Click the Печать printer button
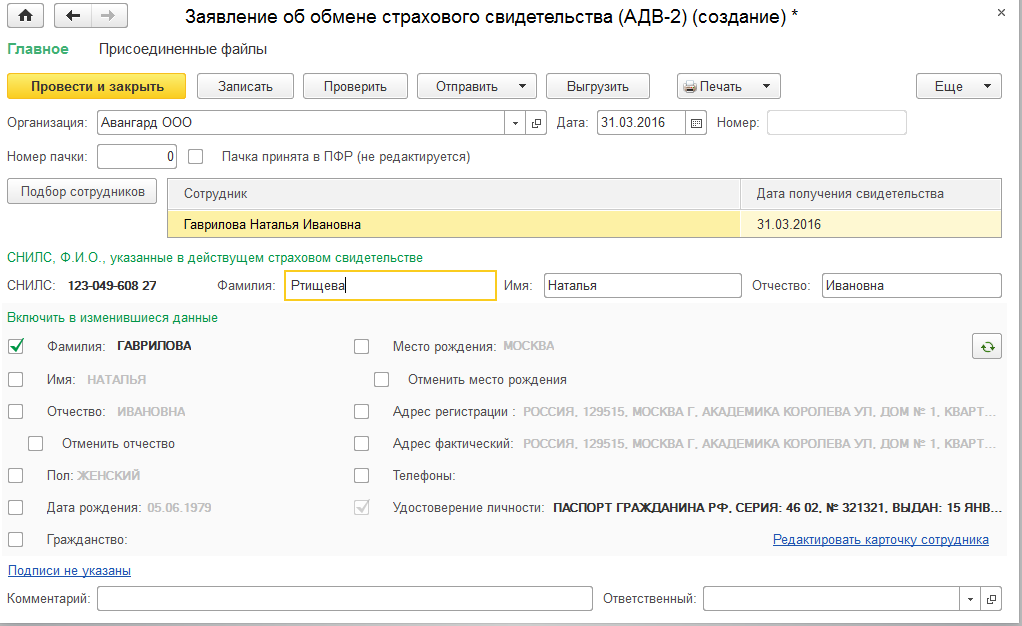This screenshot has height=626, width=1022. pos(728,86)
